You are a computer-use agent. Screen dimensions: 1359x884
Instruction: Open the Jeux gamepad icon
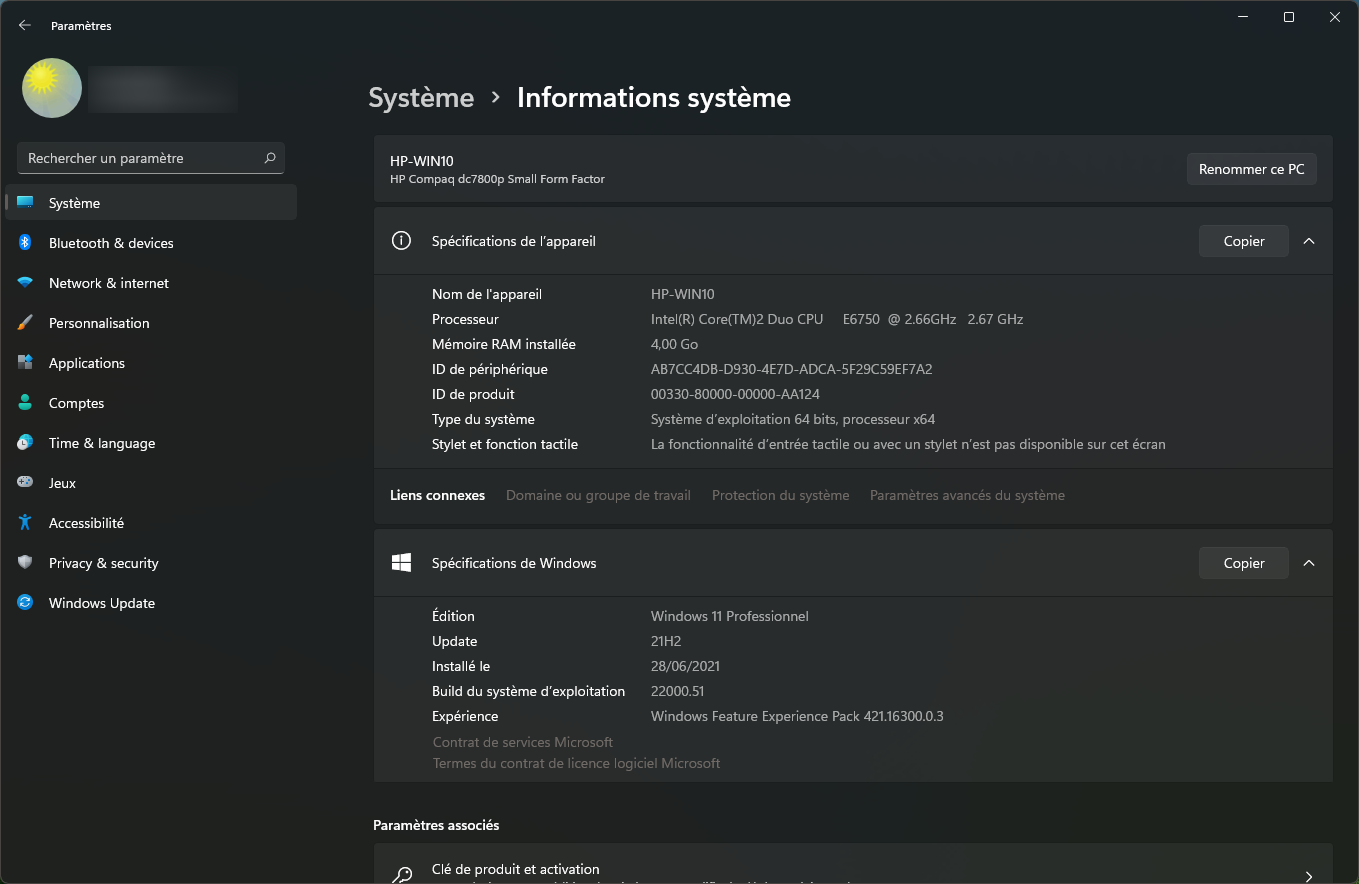tap(25, 483)
